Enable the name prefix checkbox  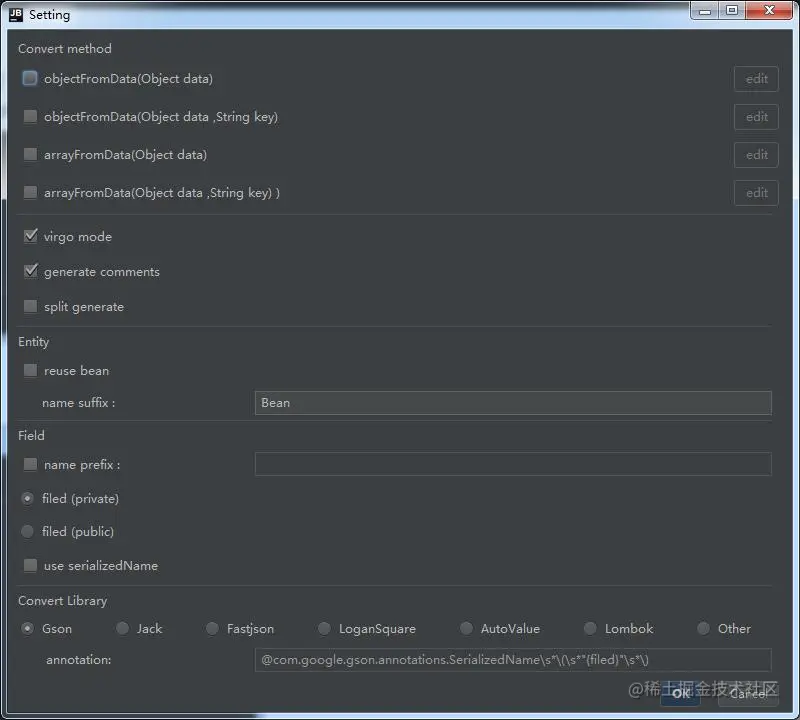point(30,464)
